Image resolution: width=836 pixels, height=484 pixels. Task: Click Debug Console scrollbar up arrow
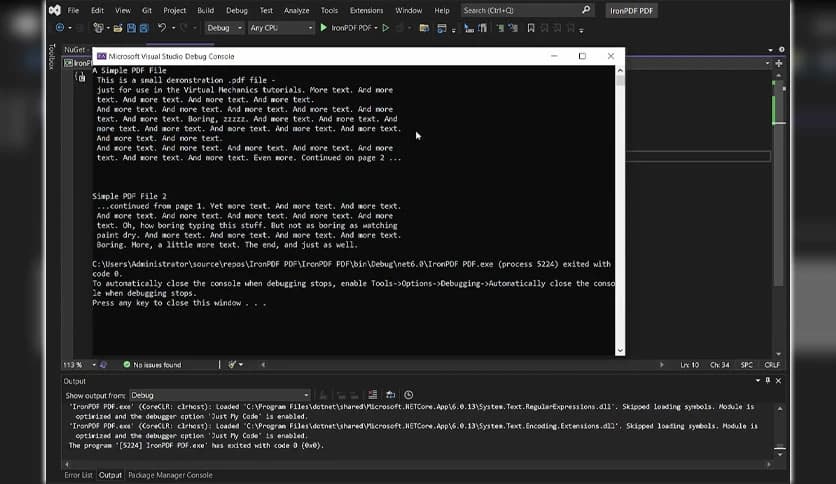click(x=620, y=70)
